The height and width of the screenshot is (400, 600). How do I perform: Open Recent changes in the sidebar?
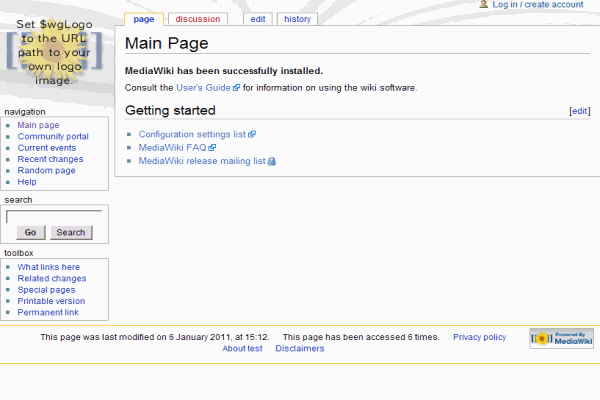[50, 159]
